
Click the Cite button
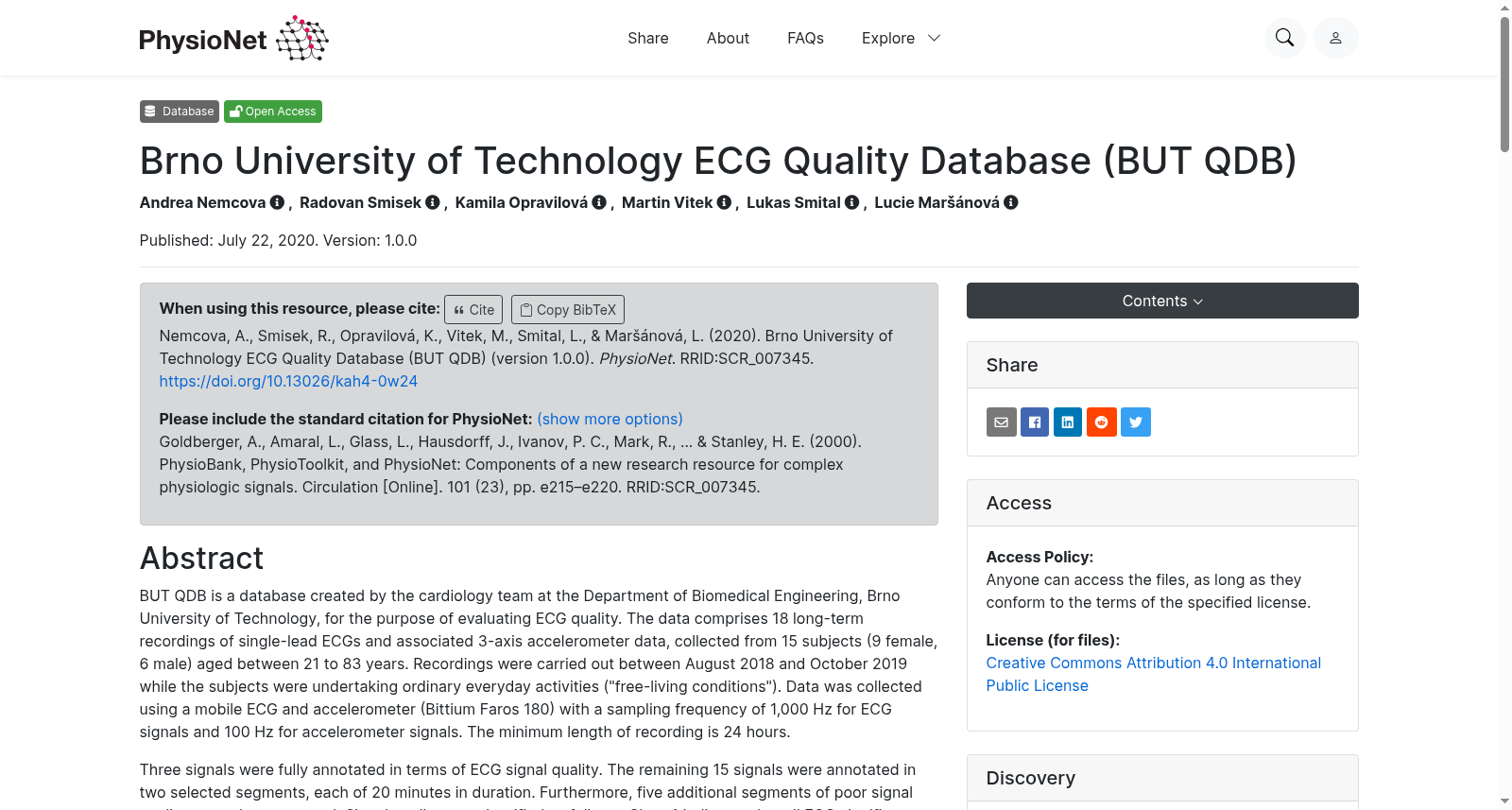473,310
